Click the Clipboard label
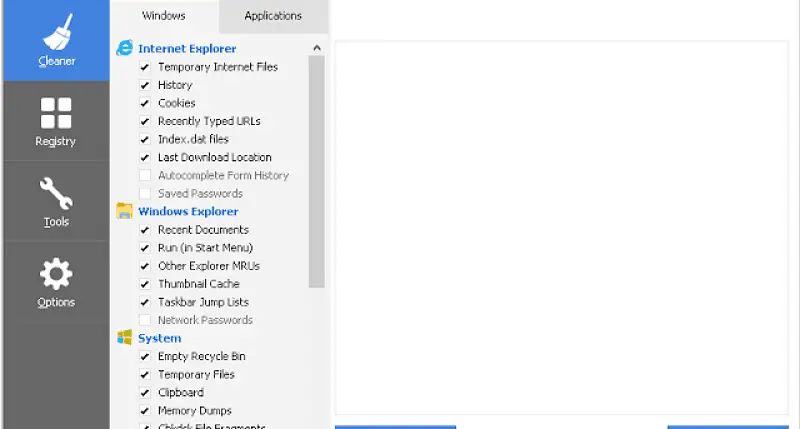The height and width of the screenshot is (429, 800). click(181, 393)
